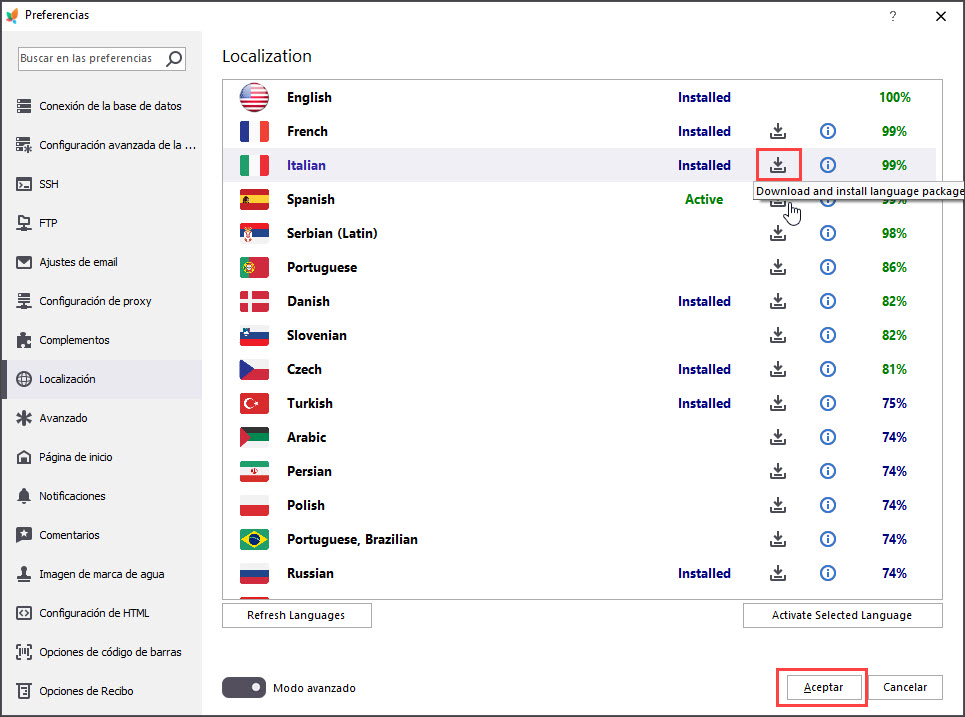Open info icon in Polish row
The image size is (965, 717).
click(x=828, y=505)
